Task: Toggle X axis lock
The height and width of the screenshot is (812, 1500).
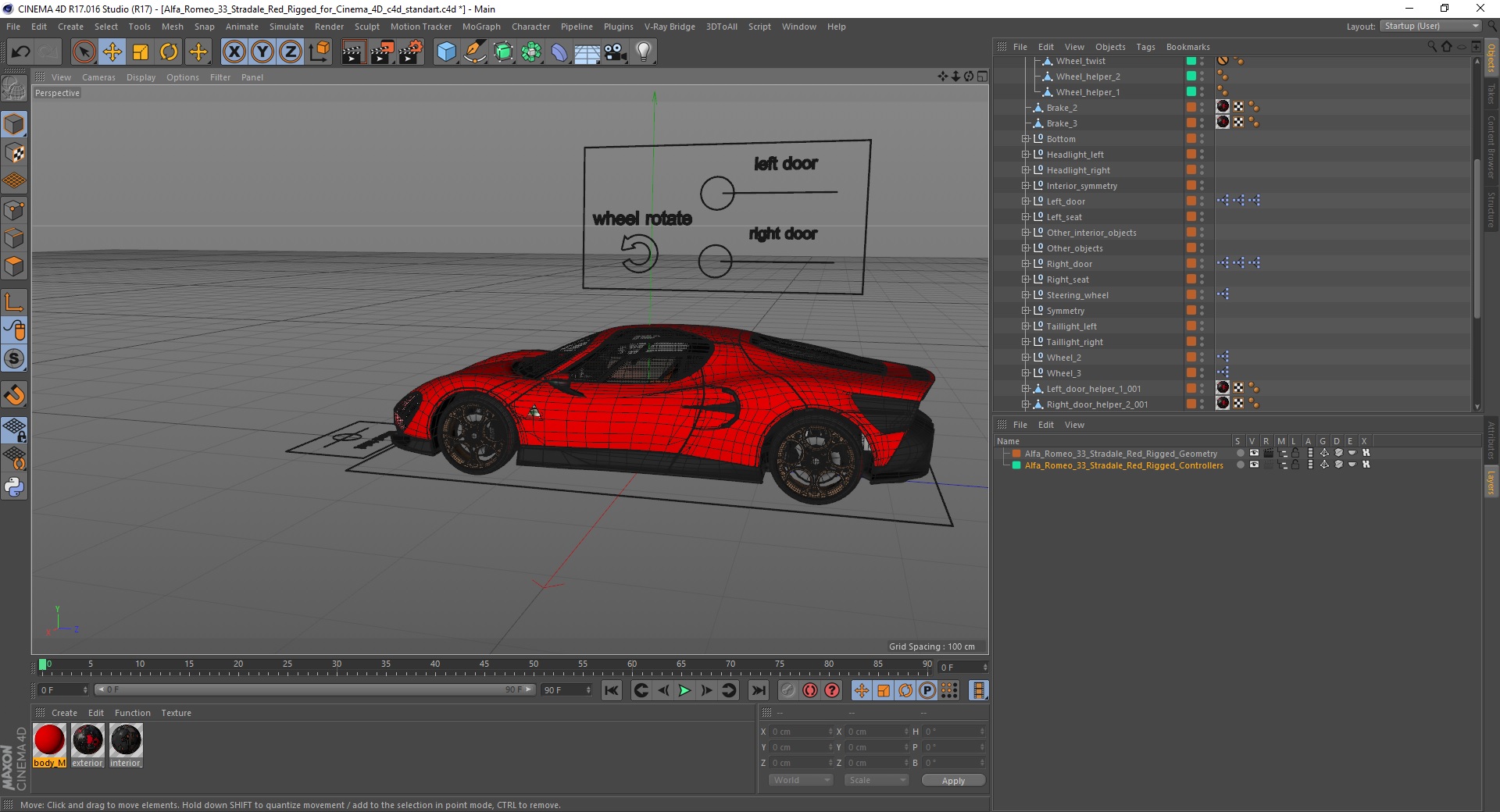Action: click(x=234, y=52)
